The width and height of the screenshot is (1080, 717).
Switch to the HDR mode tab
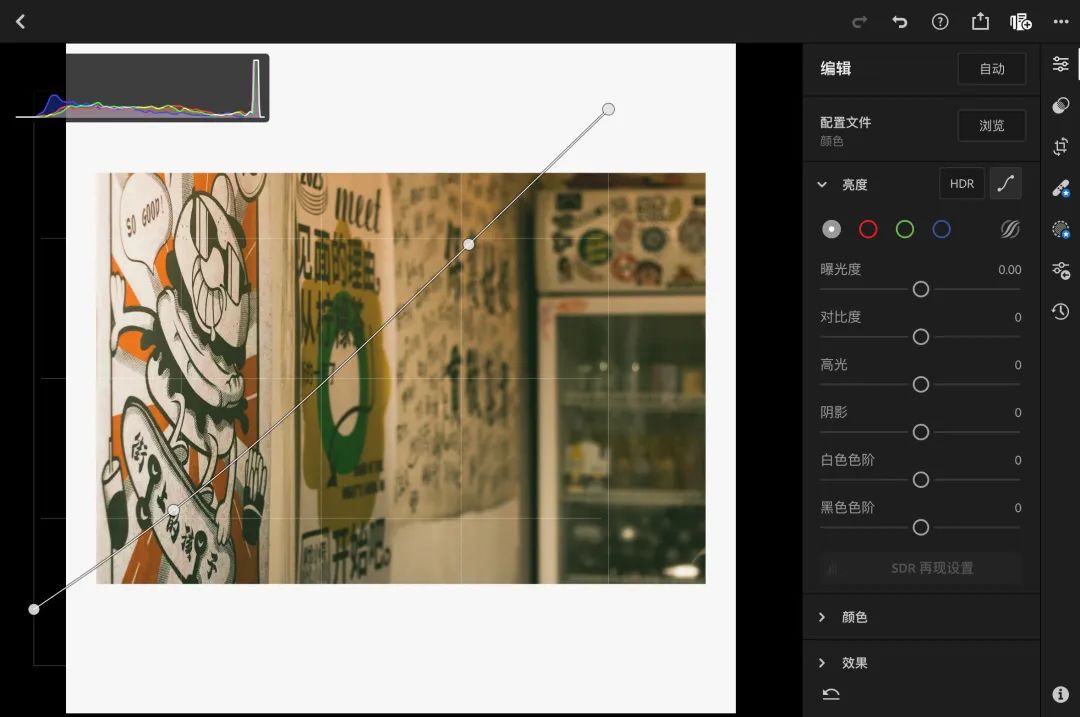click(x=961, y=183)
